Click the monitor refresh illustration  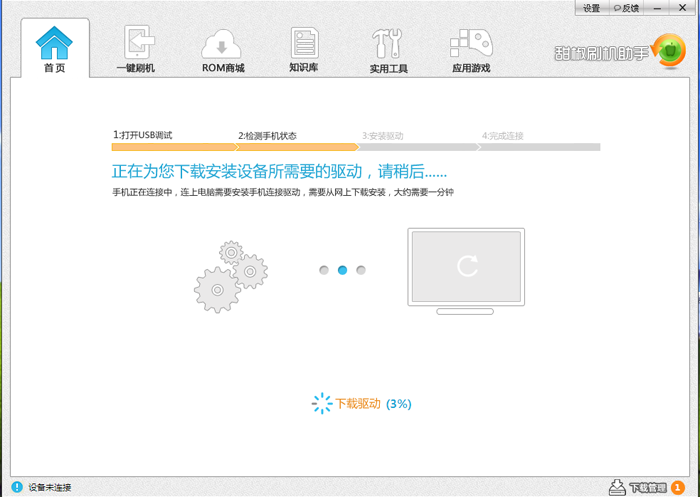tap(466, 271)
